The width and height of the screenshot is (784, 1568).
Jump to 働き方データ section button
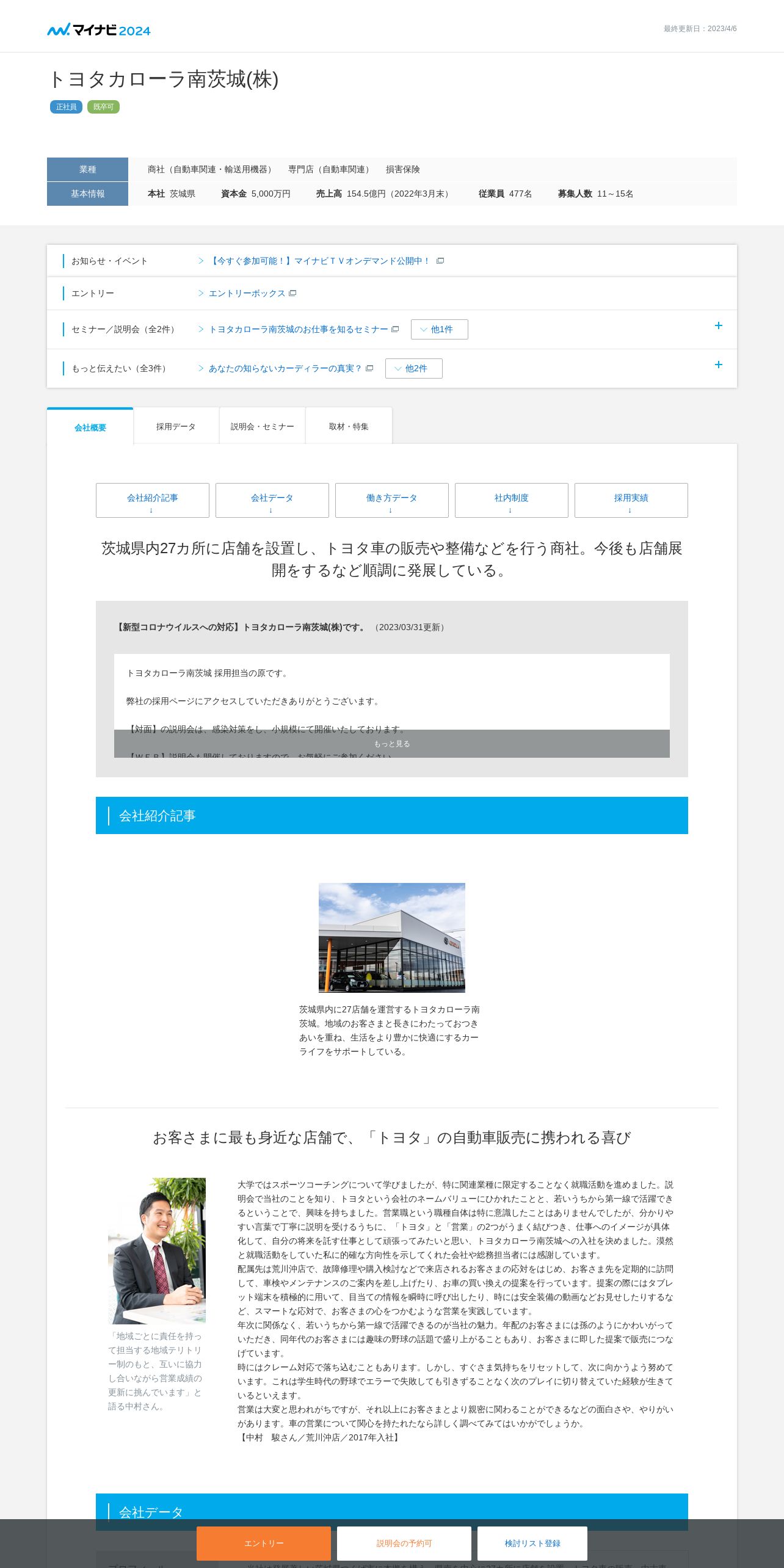(x=392, y=500)
